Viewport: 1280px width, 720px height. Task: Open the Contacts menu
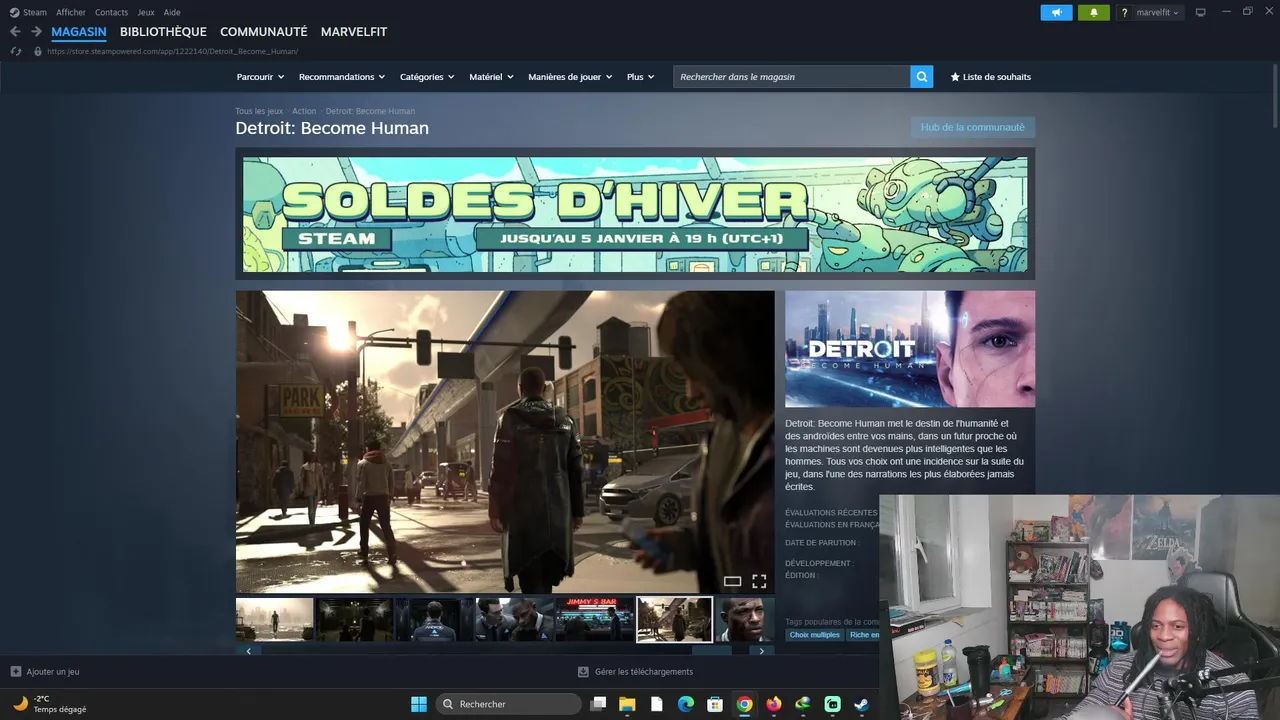[111, 12]
